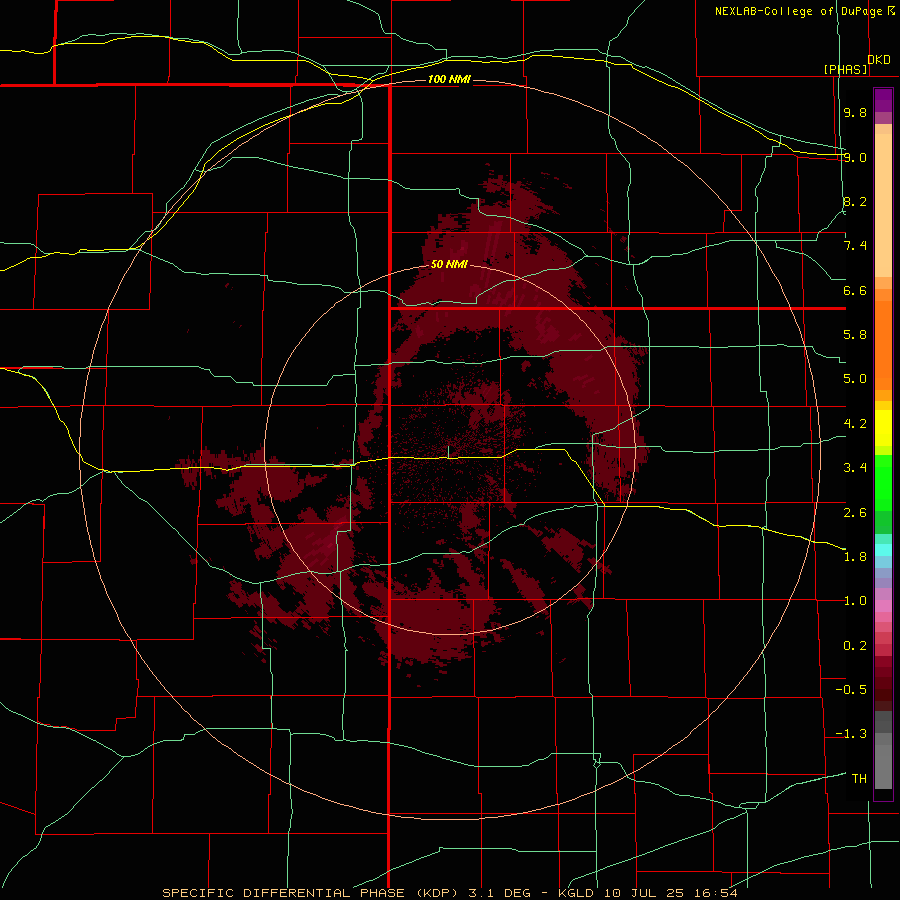
Task: Click the KGLD radar site marker at the ring center
Action: click(448, 452)
